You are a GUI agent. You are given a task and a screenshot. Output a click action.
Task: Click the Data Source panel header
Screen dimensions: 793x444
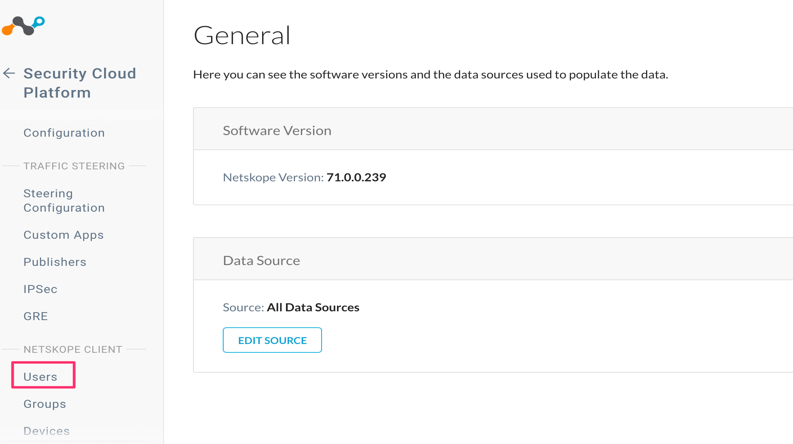261,261
